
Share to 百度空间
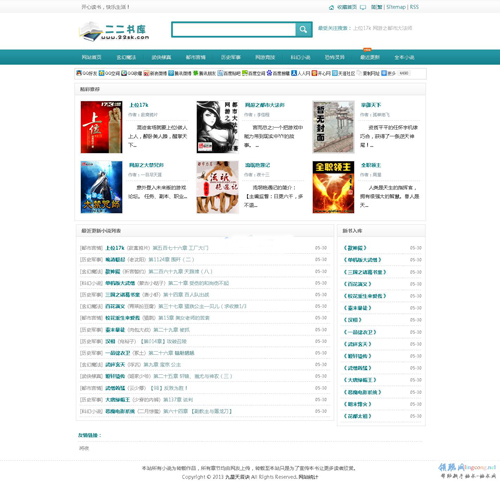[254, 73]
